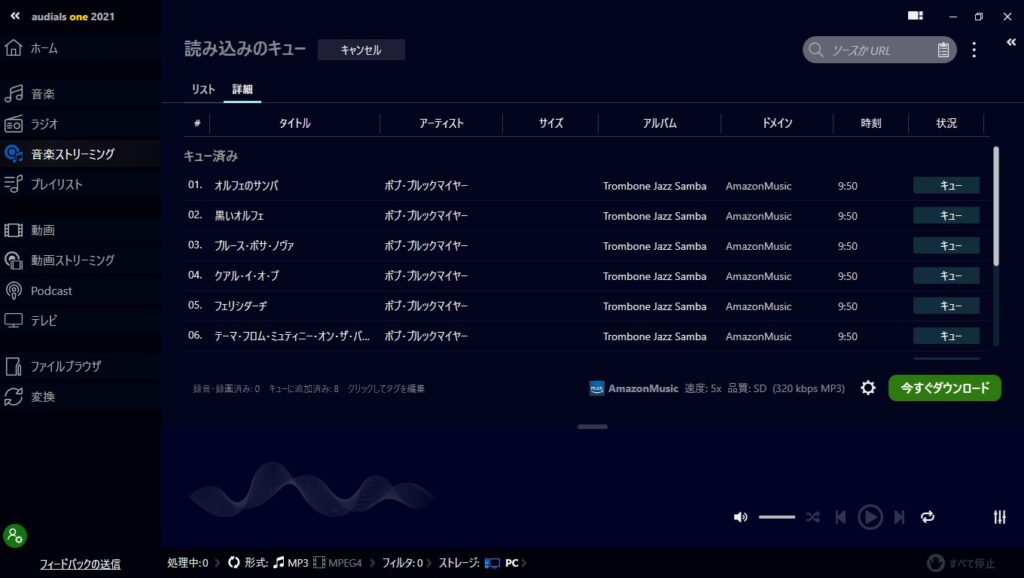The image size is (1024, 578).
Task: Click the clipboard paste icon in search box
Action: [x=943, y=50]
